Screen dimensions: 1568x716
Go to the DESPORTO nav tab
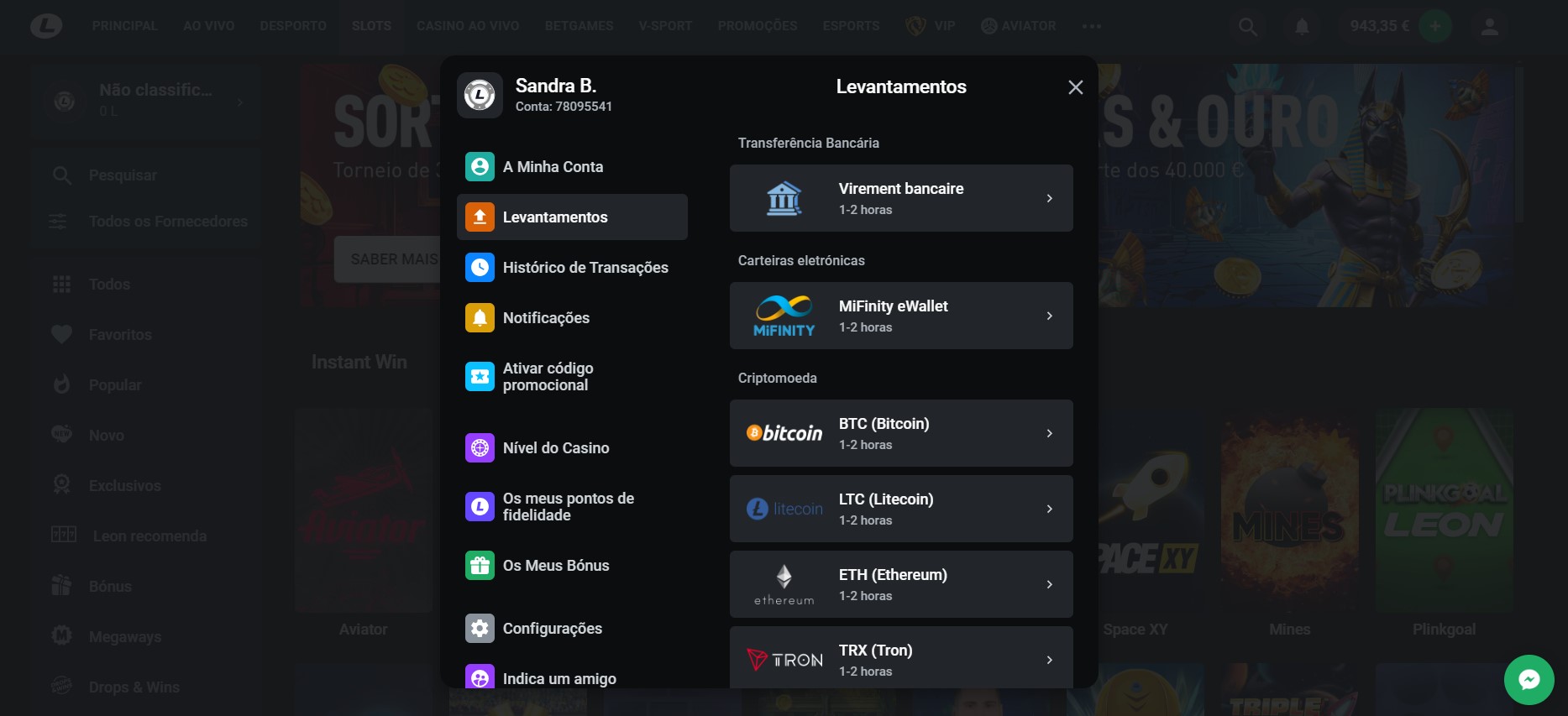[293, 26]
